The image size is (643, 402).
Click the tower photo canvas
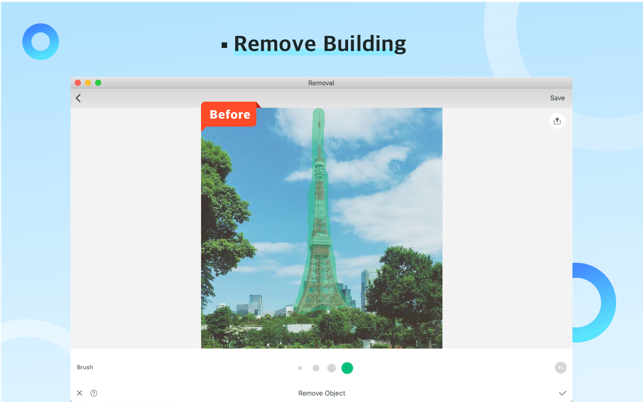click(322, 228)
